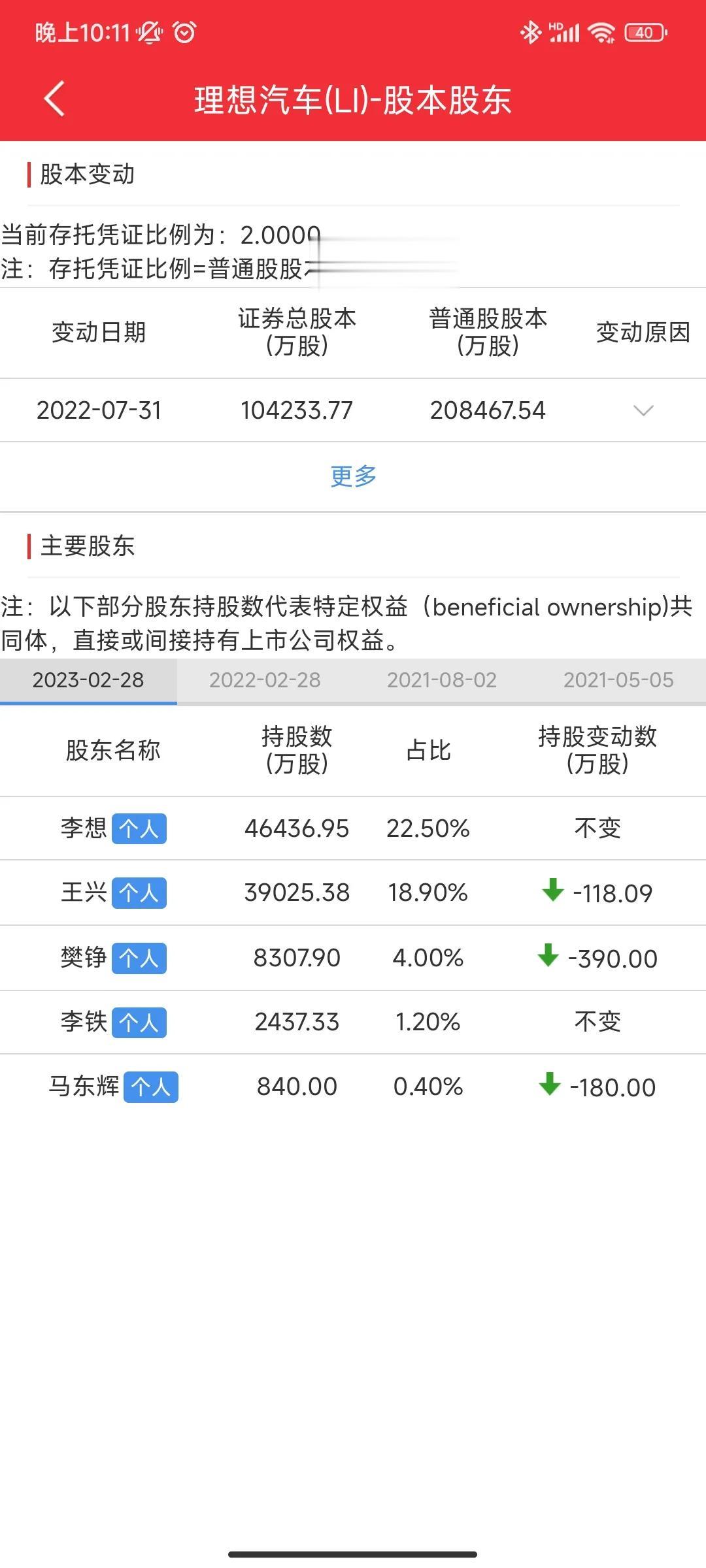Tap green down arrow beside -118.09
Screen dimensions: 706x1568
553,890
